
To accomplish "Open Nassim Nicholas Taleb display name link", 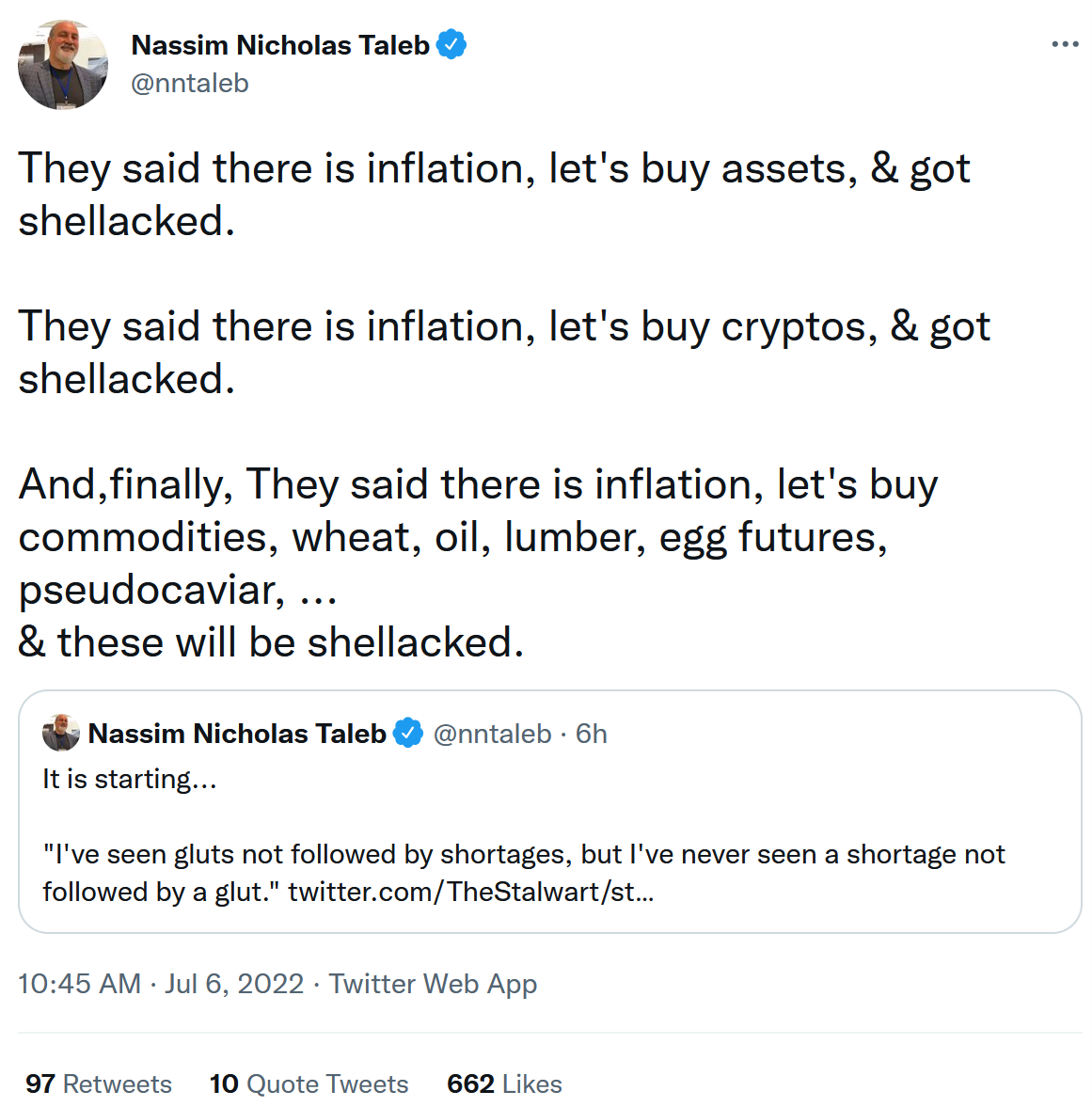I will (280, 44).
